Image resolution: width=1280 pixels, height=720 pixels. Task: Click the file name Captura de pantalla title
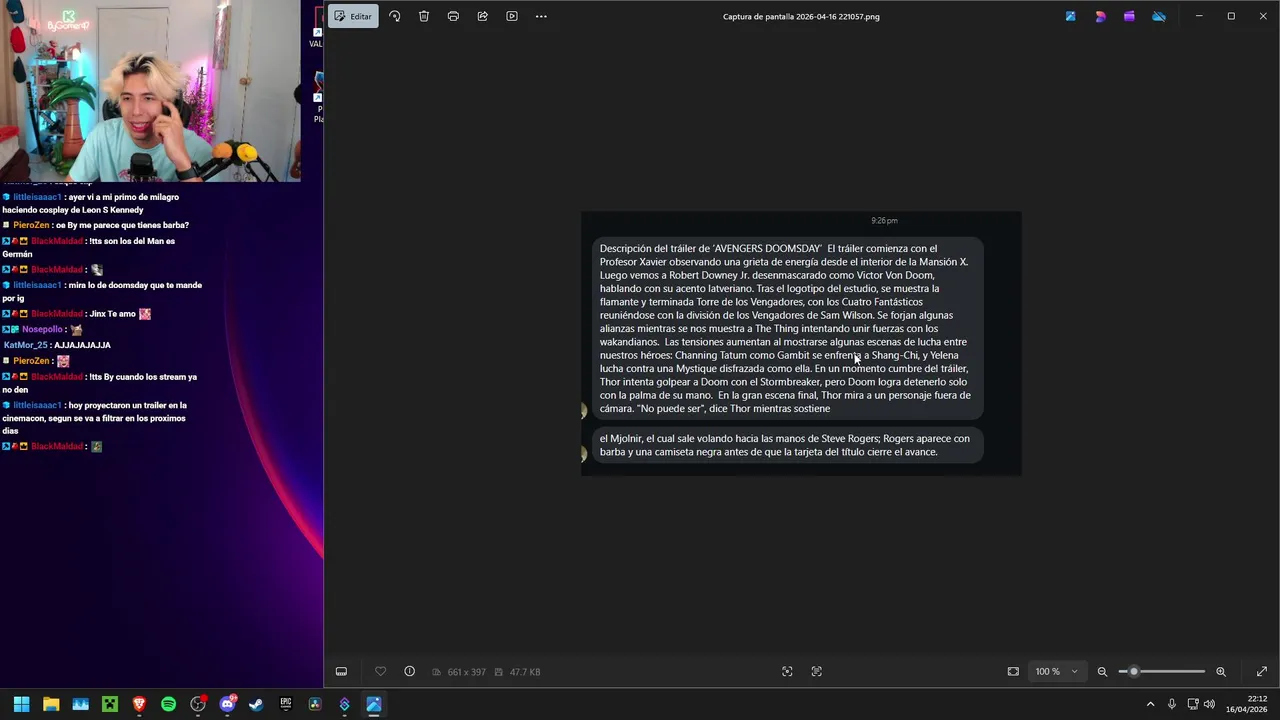(x=801, y=16)
